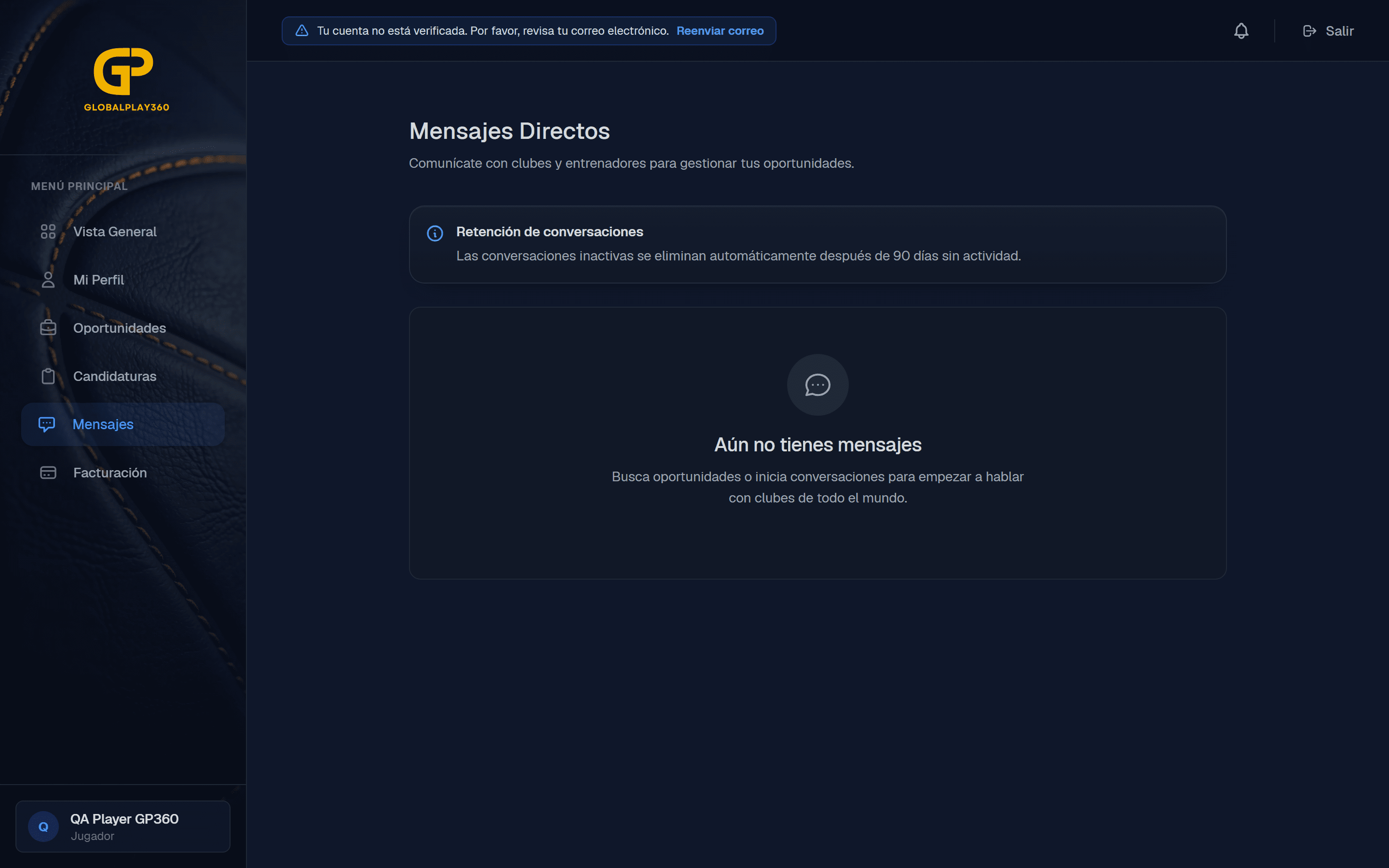The image size is (1389, 868).
Task: Navigate to Candidaturas
Action: pyautogui.click(x=123, y=376)
